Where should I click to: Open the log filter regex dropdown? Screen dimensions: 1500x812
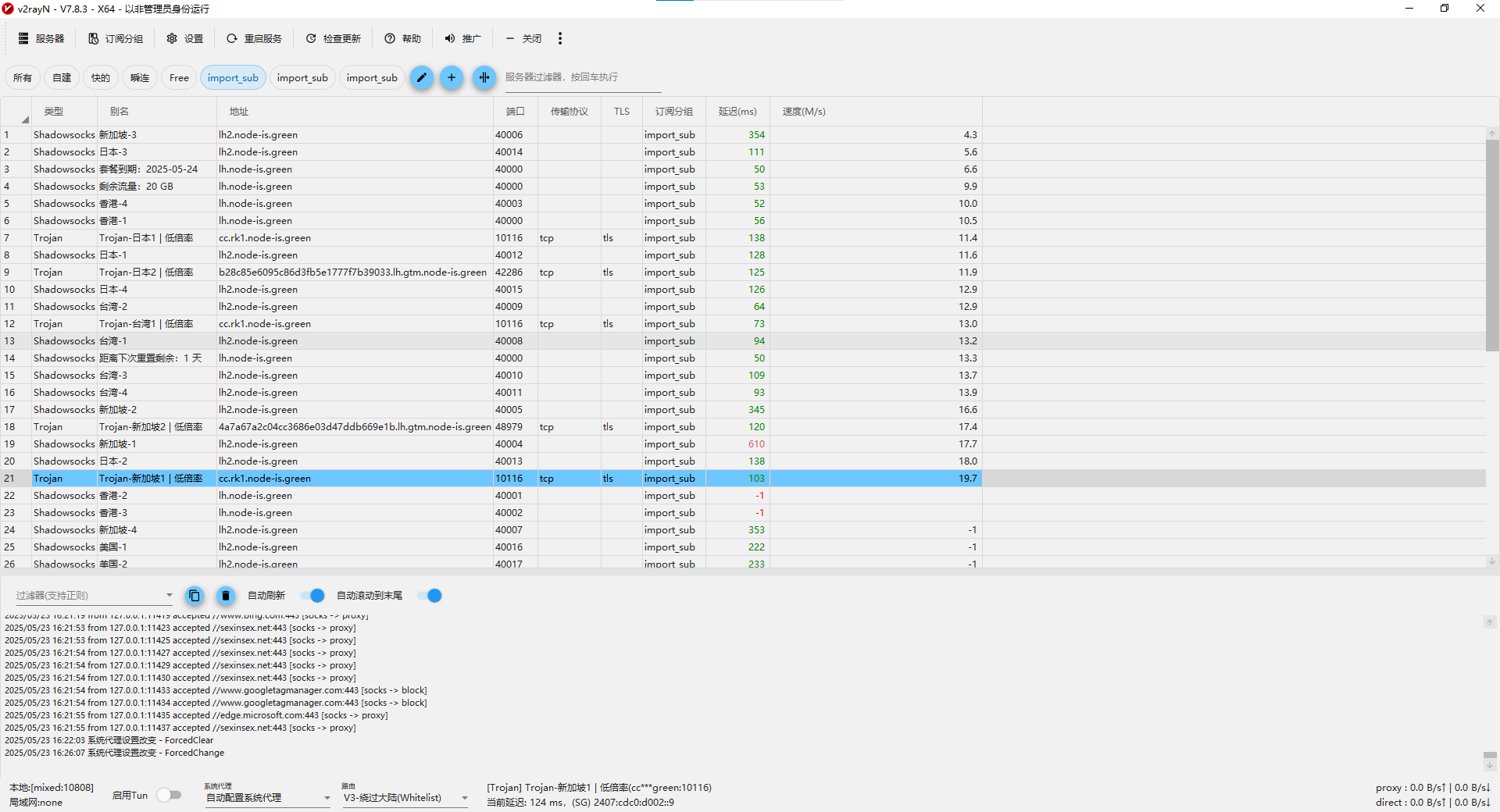click(x=94, y=595)
